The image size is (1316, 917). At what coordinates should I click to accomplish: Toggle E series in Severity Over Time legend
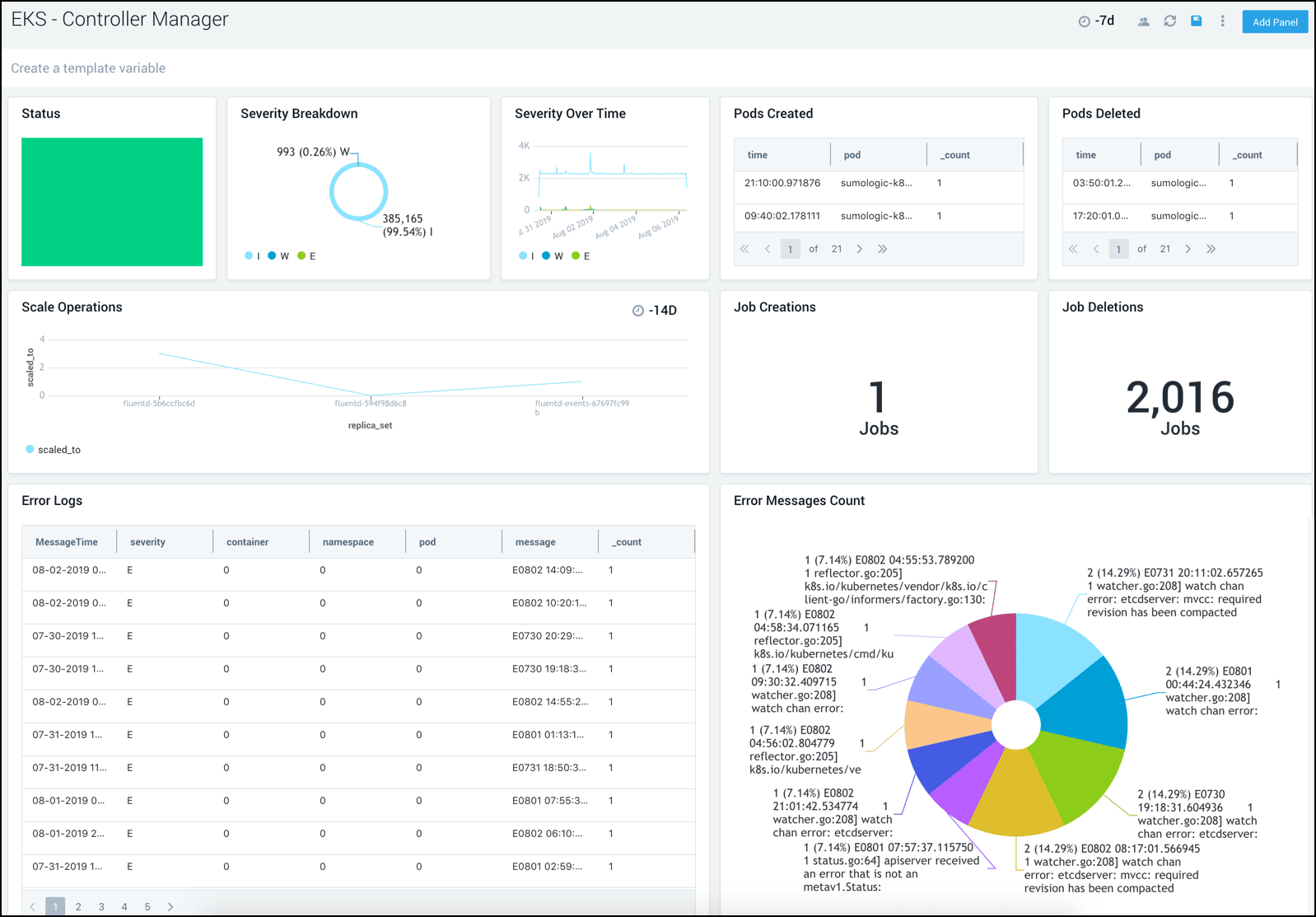pos(581,256)
